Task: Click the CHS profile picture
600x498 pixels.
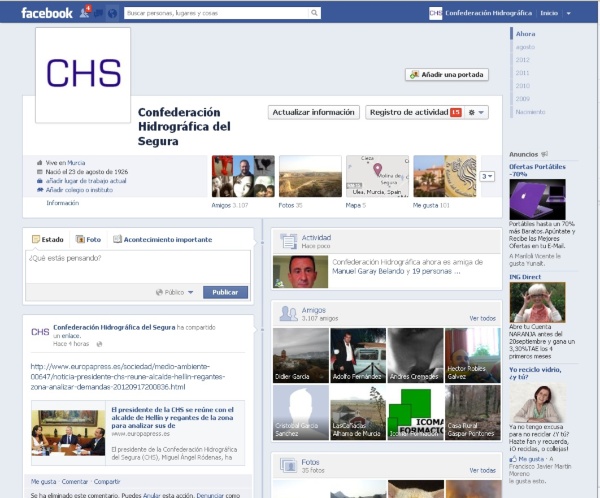Action: [83, 75]
